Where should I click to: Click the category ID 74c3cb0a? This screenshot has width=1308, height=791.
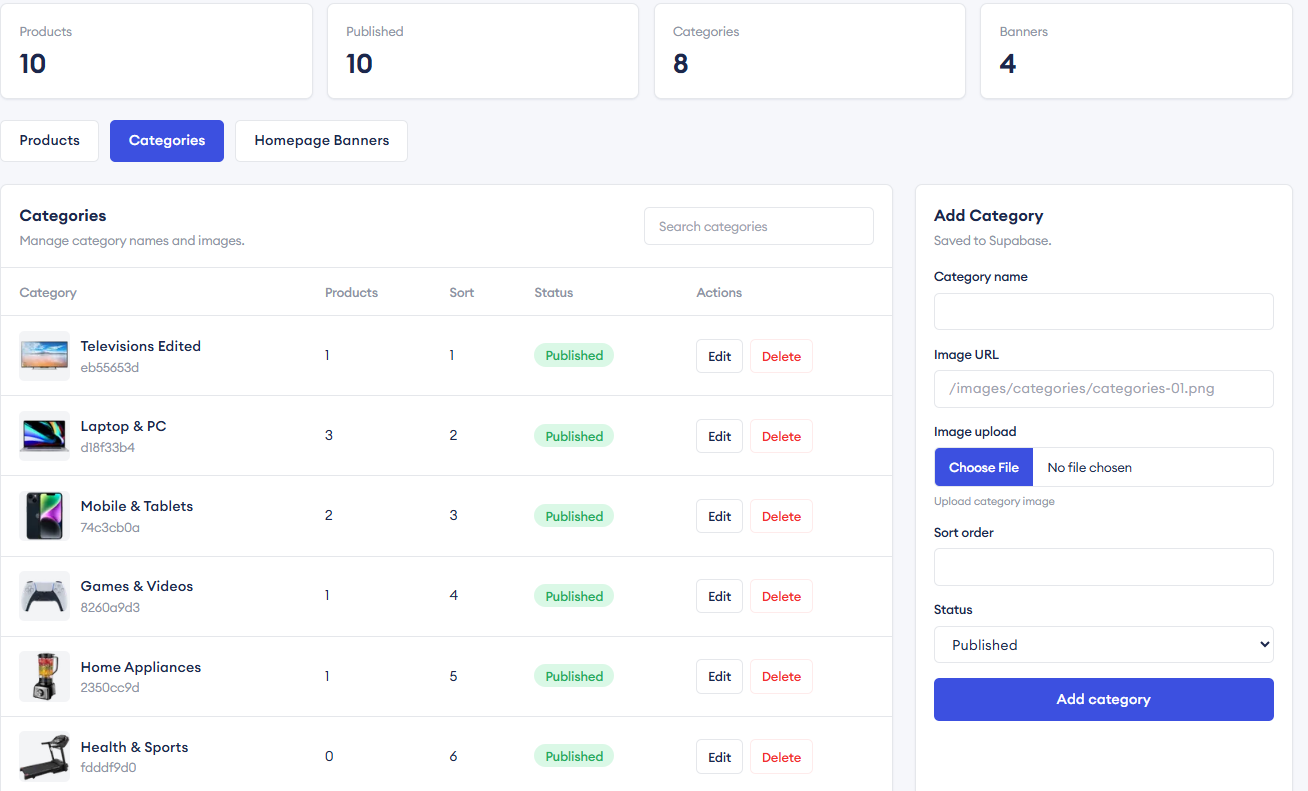[x=110, y=528]
